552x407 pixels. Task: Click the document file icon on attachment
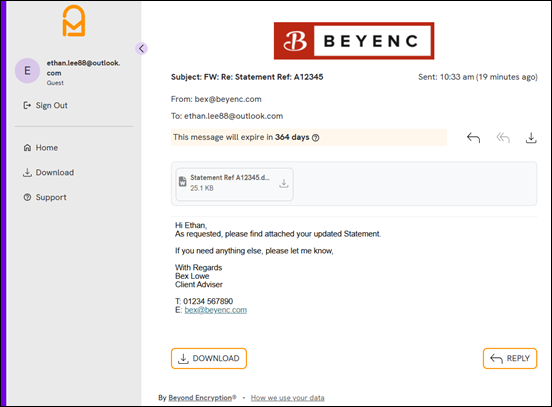(x=182, y=182)
